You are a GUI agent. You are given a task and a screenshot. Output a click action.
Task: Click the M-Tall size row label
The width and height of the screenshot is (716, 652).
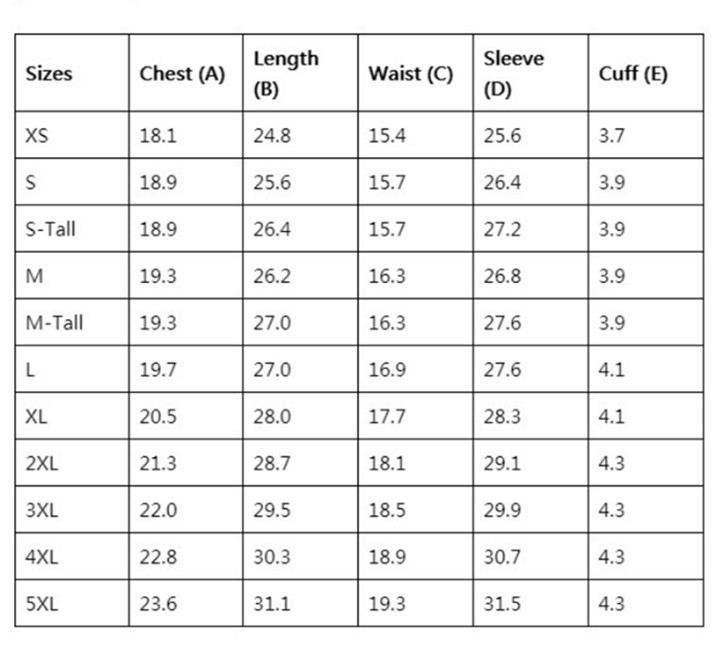[x=54, y=323]
